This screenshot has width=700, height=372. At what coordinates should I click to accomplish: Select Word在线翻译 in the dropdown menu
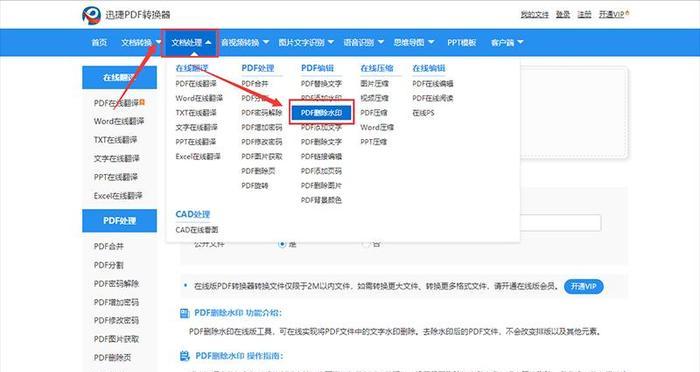point(199,98)
